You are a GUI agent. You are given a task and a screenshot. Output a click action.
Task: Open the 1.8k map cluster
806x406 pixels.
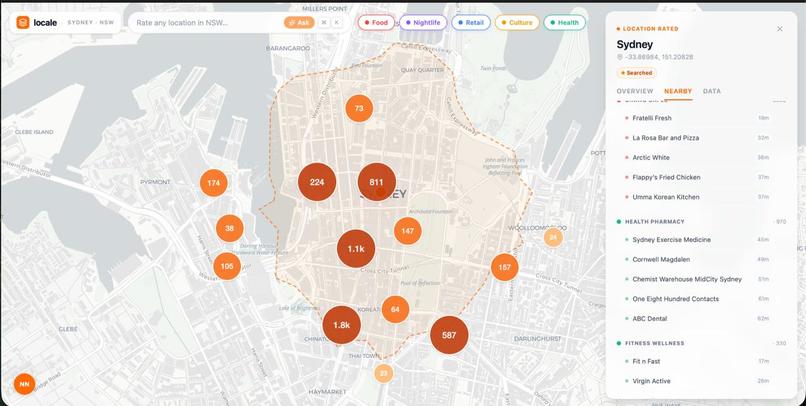[x=341, y=325]
